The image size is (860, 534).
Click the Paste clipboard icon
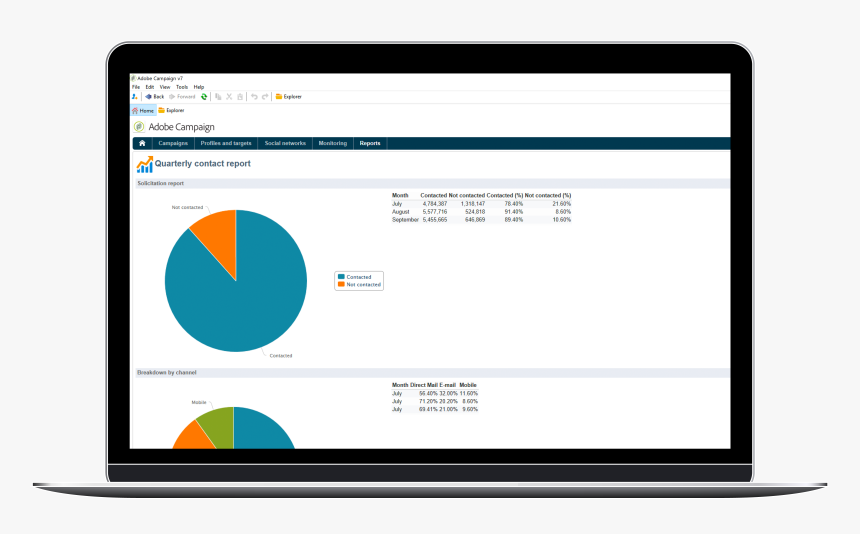coord(240,96)
